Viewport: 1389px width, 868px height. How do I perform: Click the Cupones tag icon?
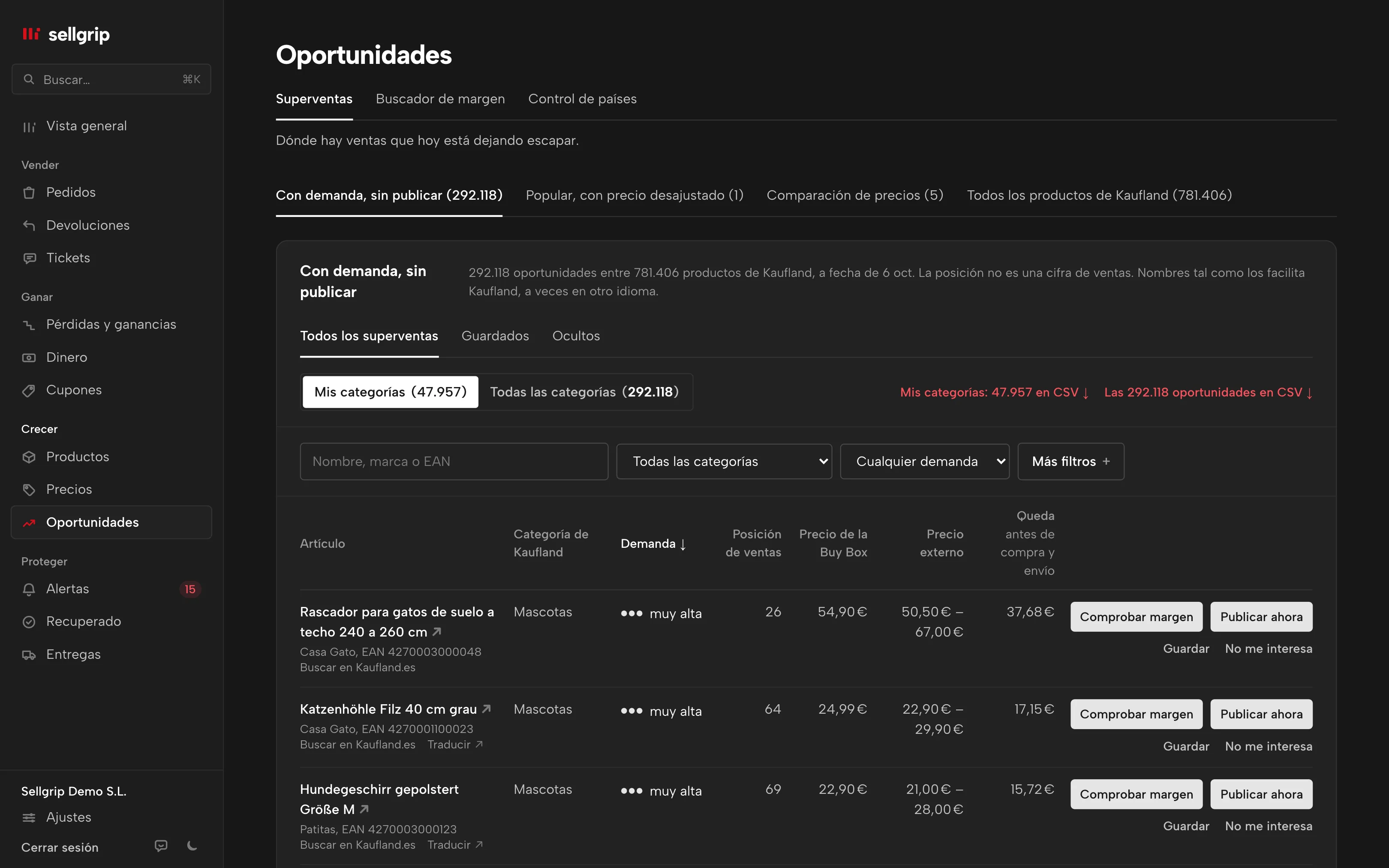[x=29, y=390]
